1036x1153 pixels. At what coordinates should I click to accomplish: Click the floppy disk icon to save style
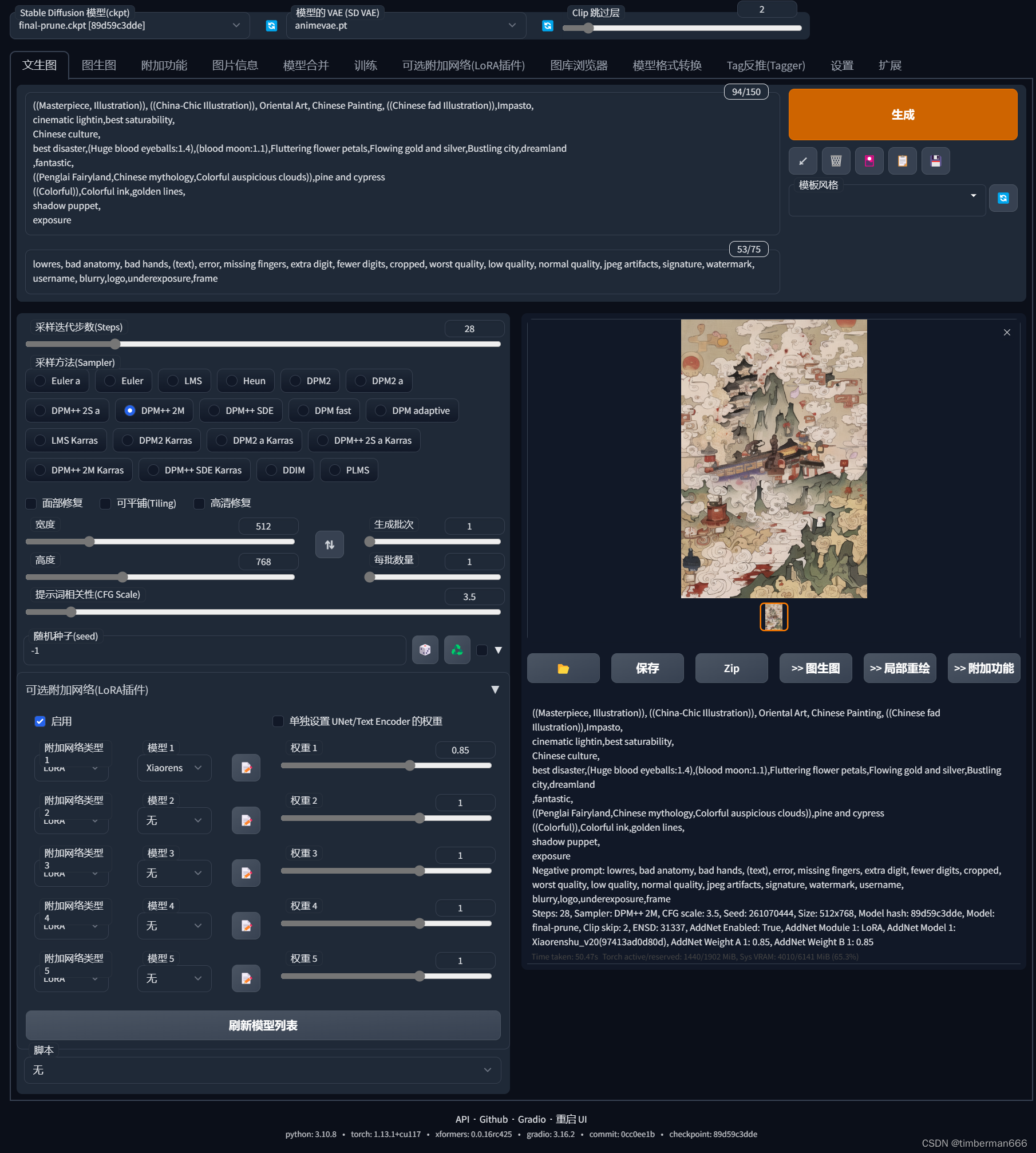(936, 161)
